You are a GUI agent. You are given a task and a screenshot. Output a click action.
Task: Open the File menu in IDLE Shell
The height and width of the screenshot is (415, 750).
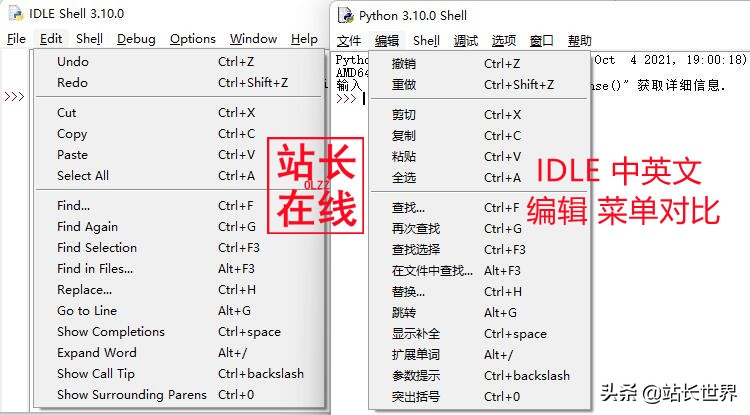point(16,39)
